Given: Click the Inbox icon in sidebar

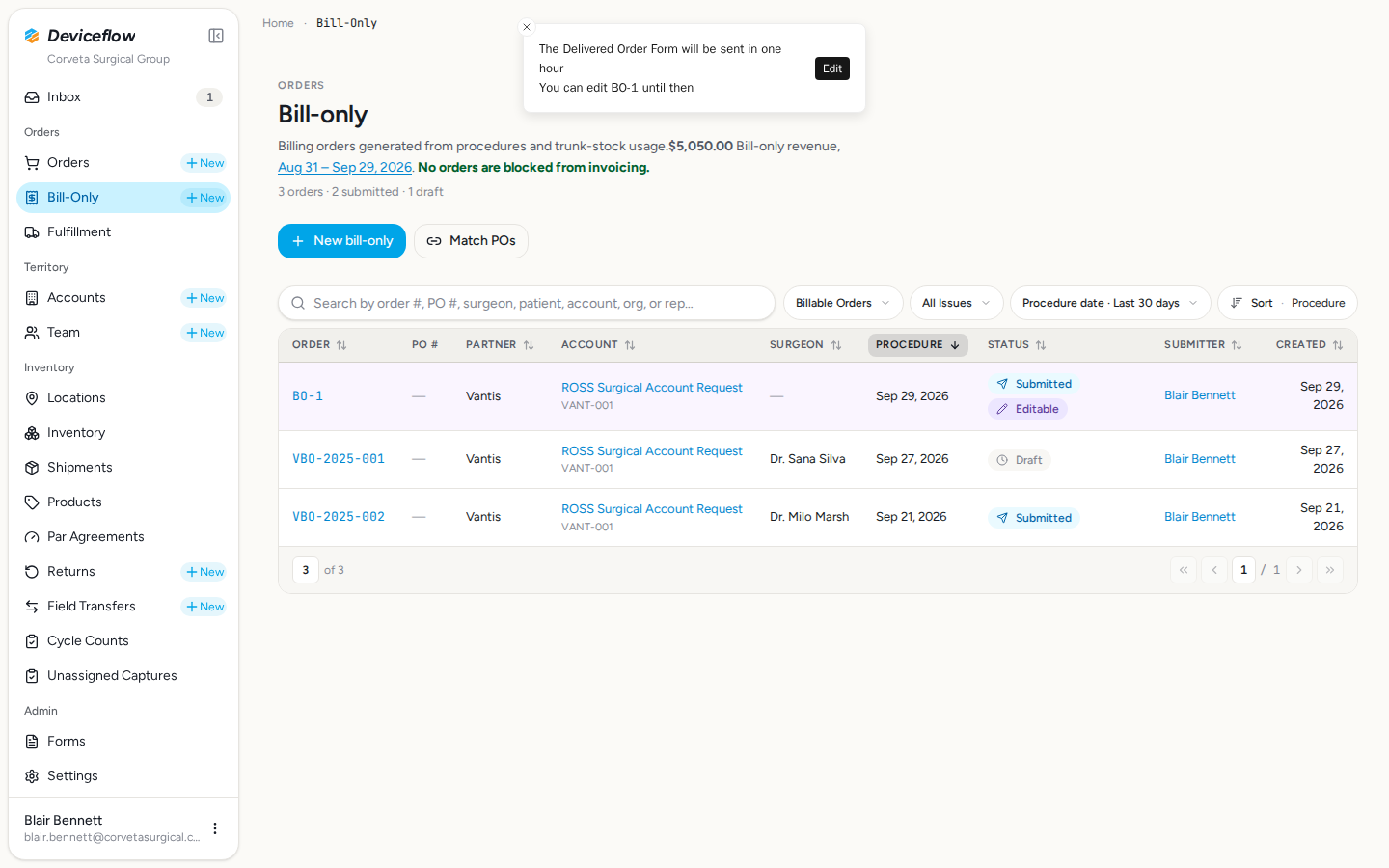Looking at the screenshot, I should click(32, 97).
